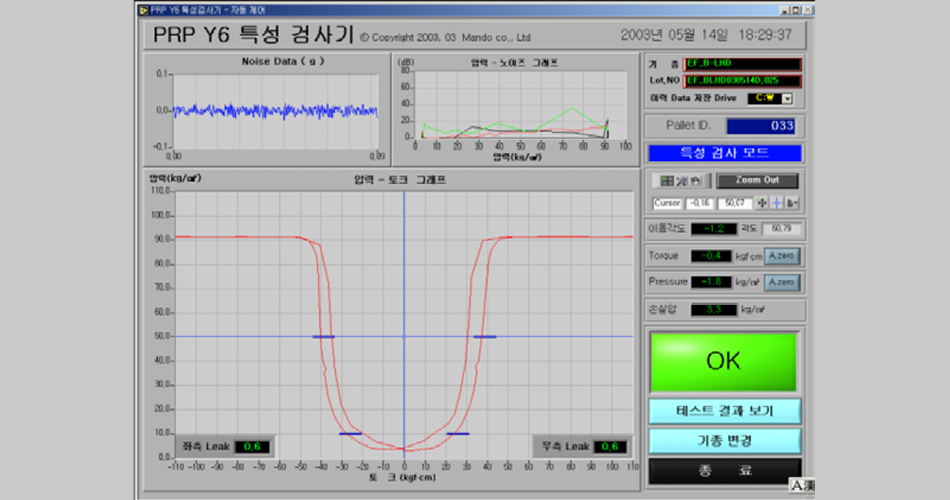Click the Torque A.zero button
The image size is (950, 500).
pos(782,256)
